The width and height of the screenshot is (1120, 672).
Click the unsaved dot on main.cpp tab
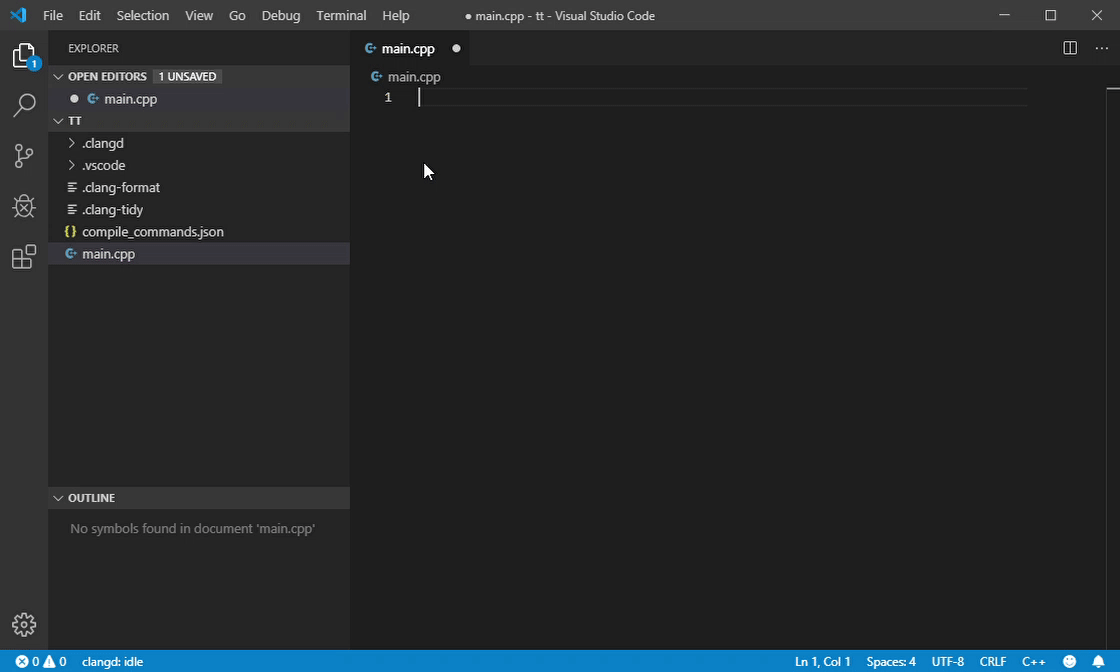point(456,49)
